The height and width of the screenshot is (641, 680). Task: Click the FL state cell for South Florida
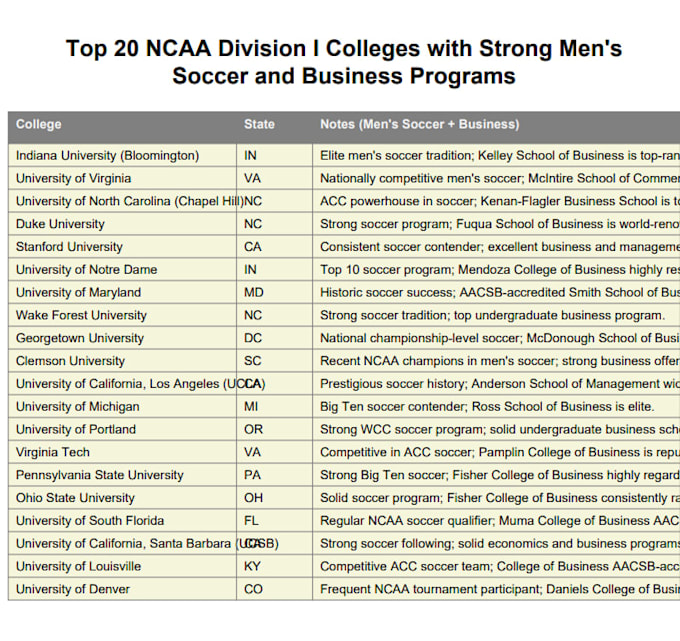[253, 521]
